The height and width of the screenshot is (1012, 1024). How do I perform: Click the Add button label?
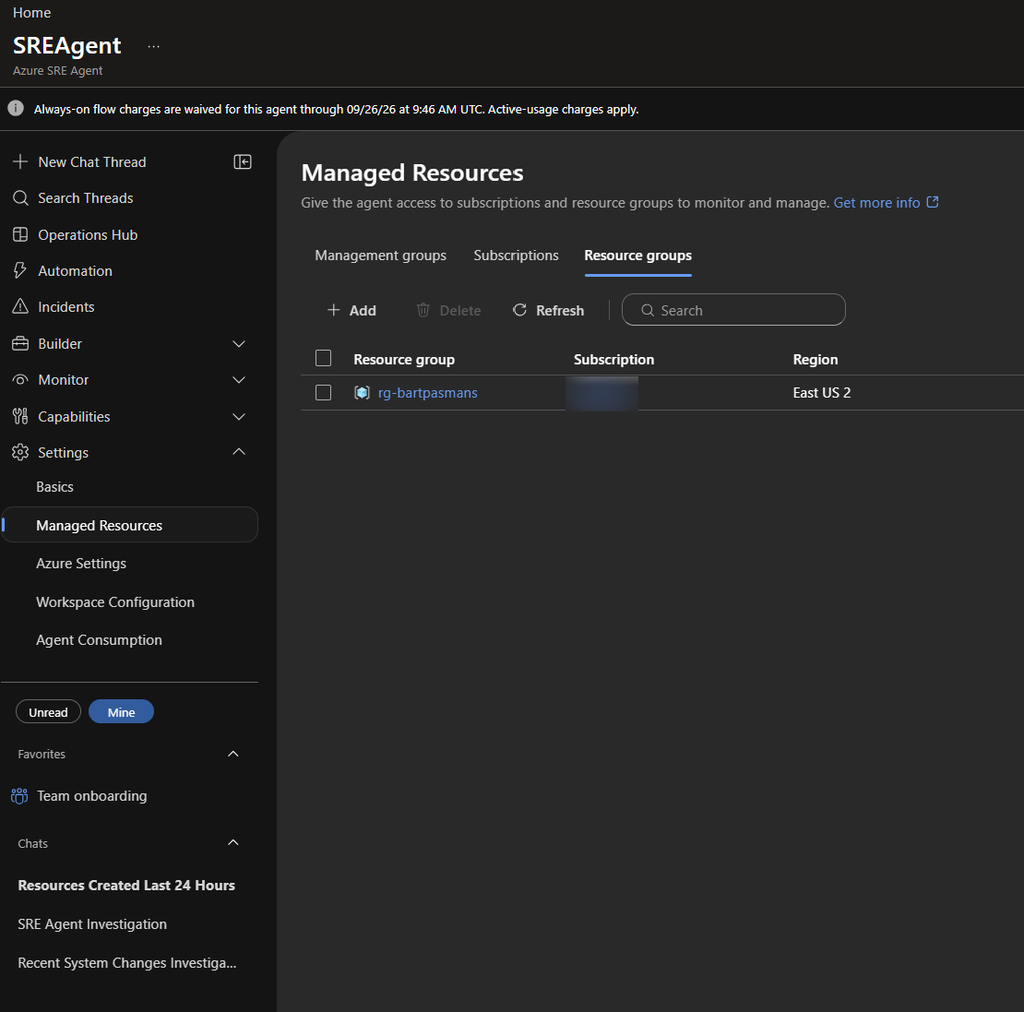coord(362,310)
